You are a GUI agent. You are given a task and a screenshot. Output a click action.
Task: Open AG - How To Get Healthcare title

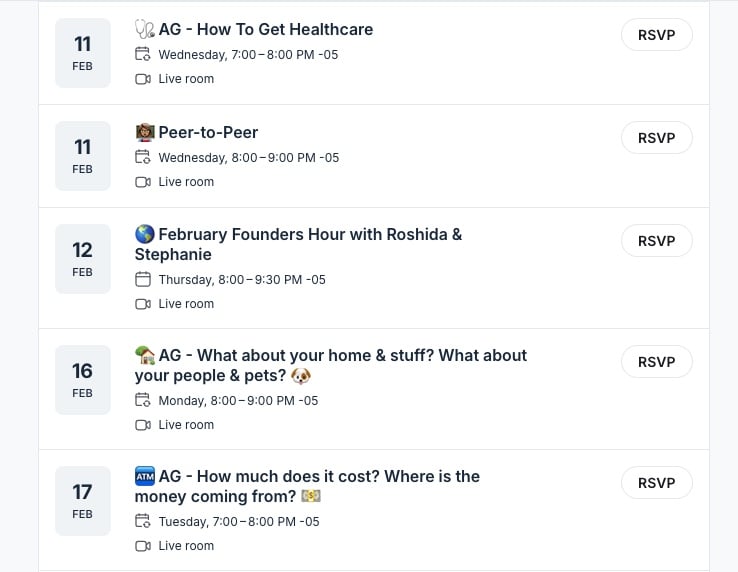pos(265,30)
